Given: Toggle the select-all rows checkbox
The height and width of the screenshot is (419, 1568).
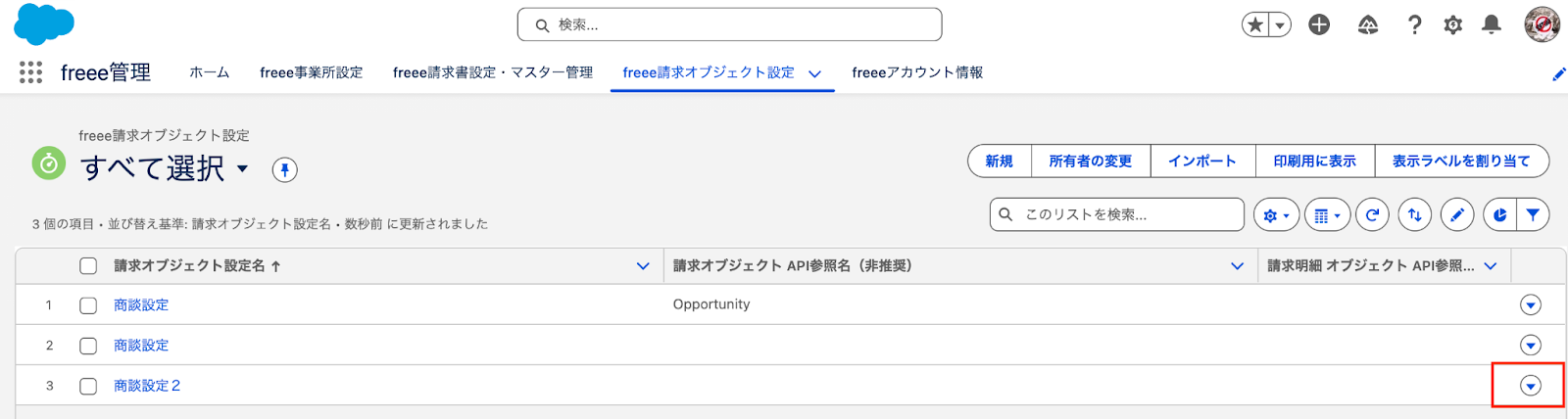Looking at the screenshot, I should (88, 265).
